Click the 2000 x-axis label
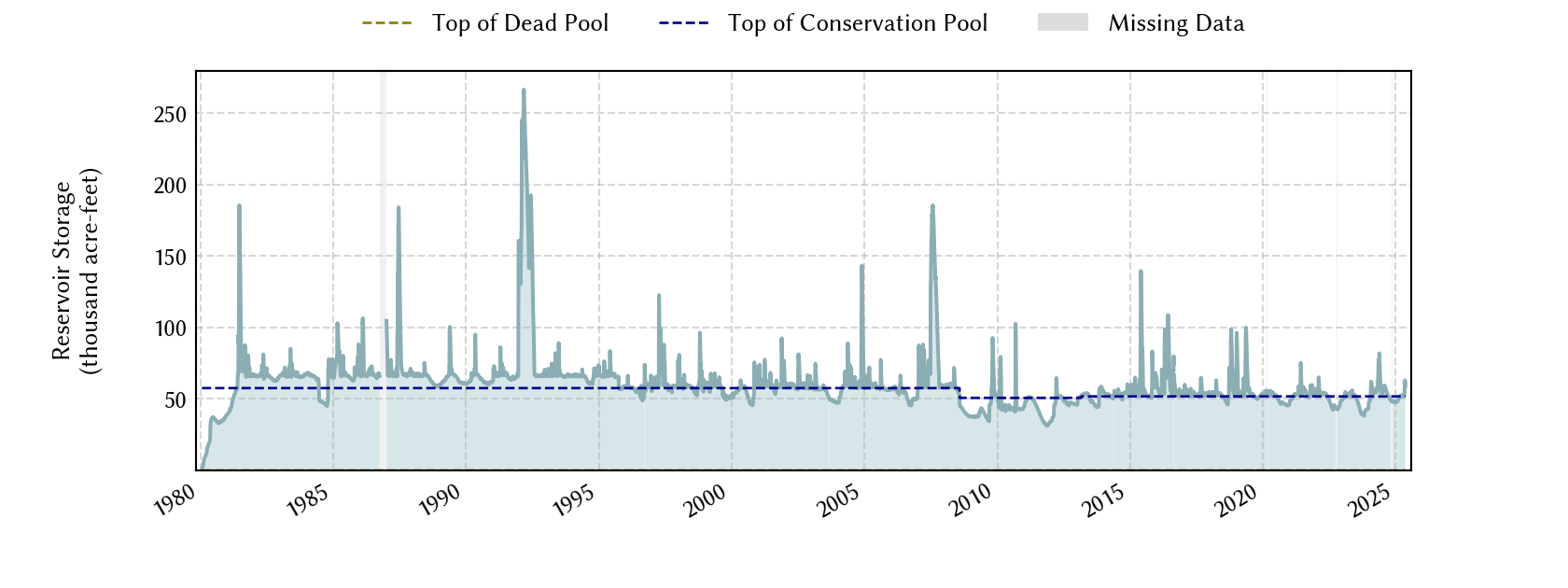Screen dimensions: 1568x588 (x=706, y=501)
